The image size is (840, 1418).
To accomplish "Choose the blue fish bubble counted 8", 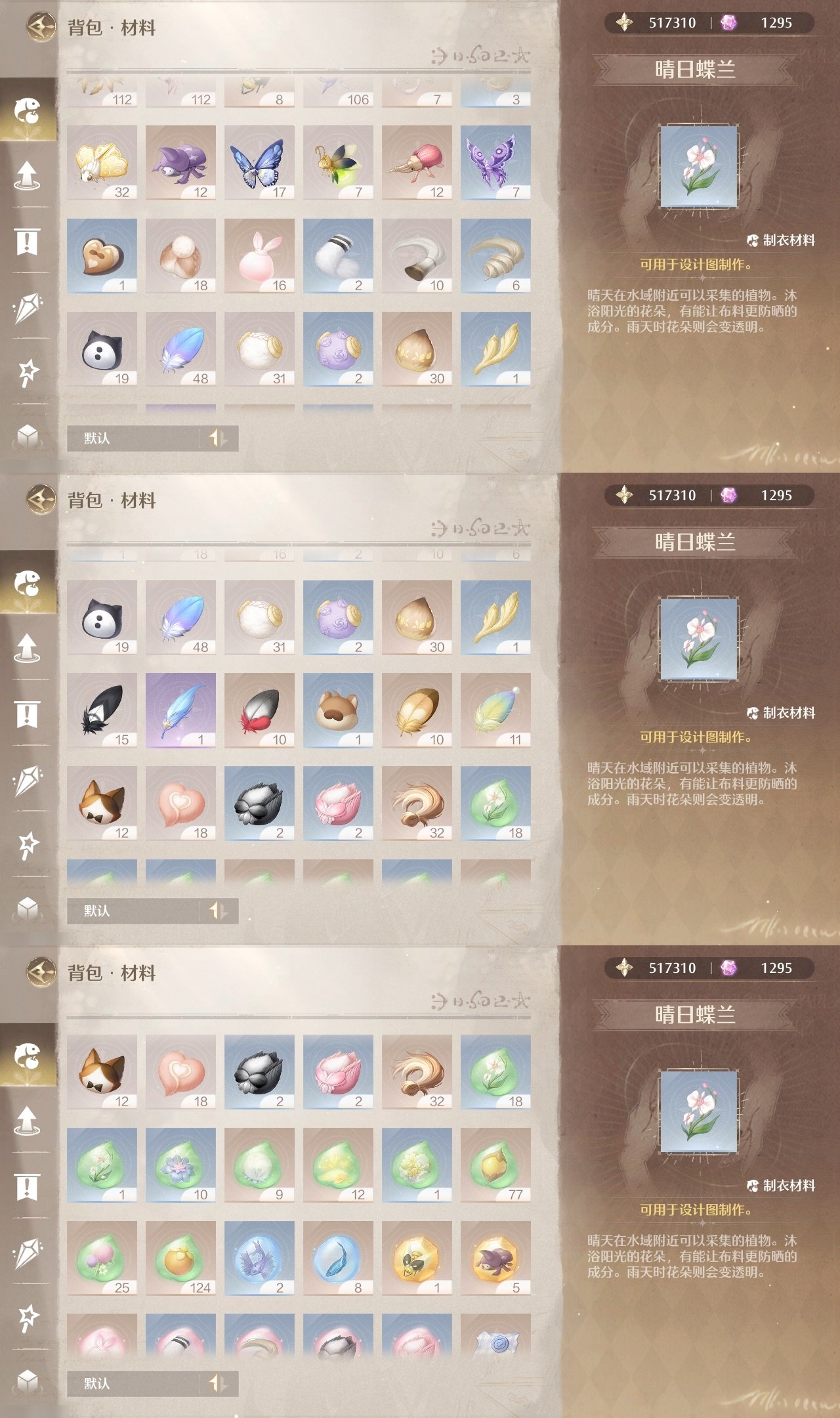I will [x=338, y=1258].
